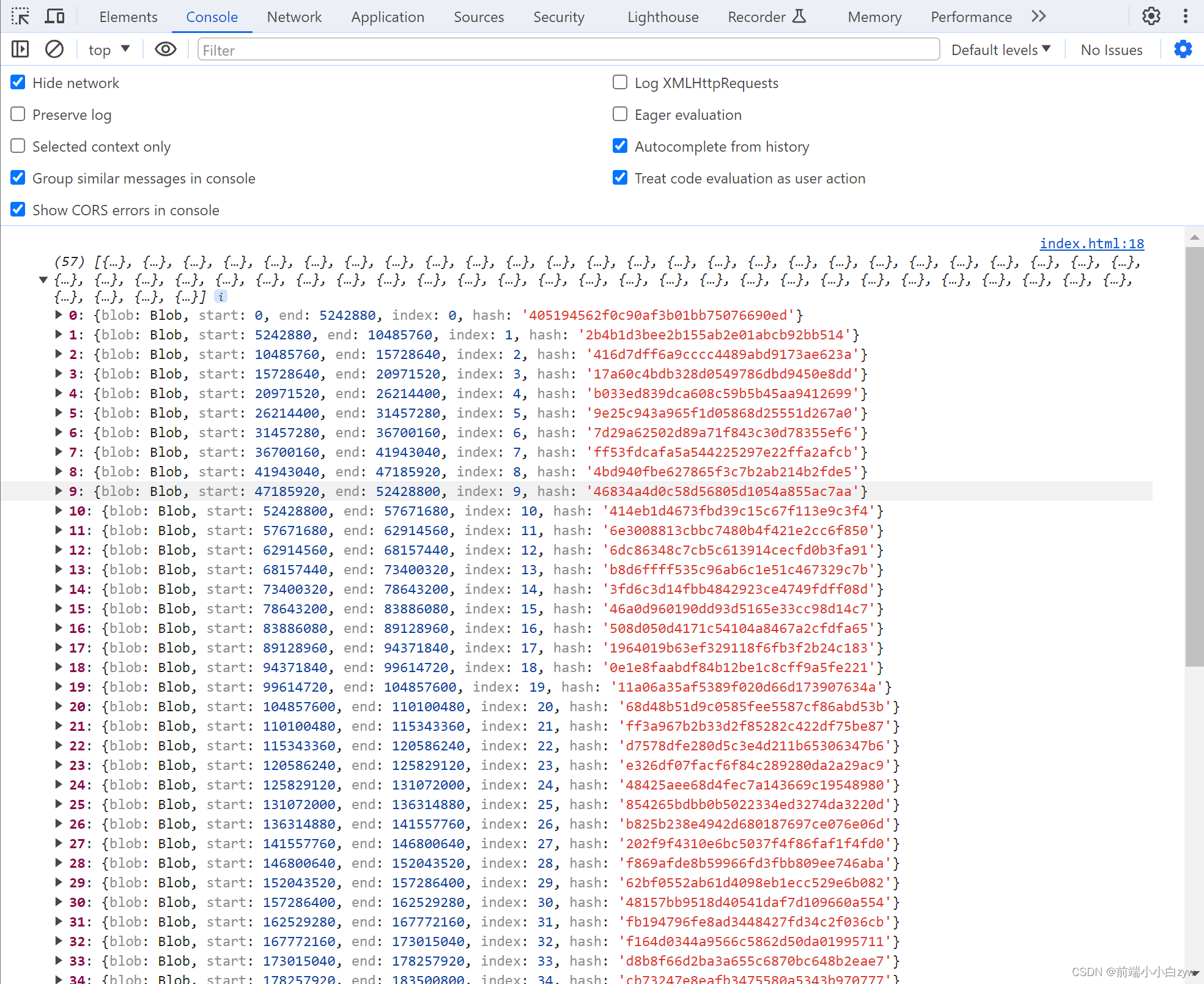
Task: Open the Performance tab
Action: point(971,17)
